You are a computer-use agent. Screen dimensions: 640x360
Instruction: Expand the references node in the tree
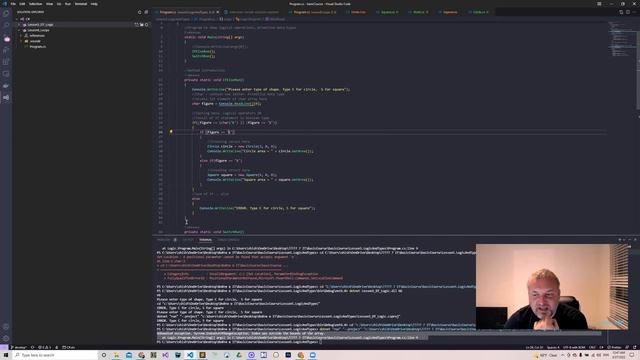pos(22,36)
